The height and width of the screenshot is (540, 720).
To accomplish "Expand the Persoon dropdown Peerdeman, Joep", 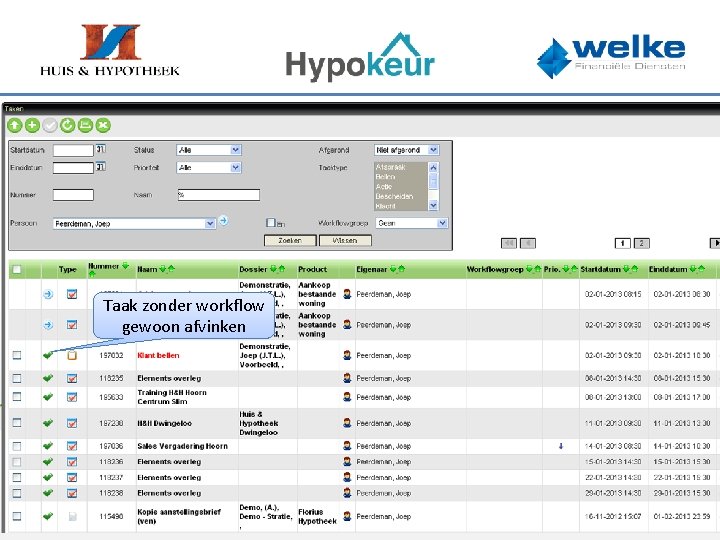I will coord(134,224).
